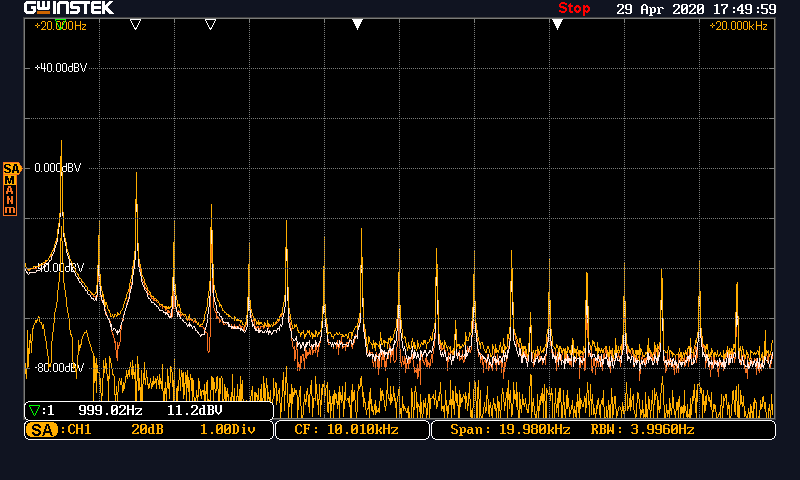The width and height of the screenshot is (800, 480).
Task: Select the green marker at the fundamental peak
Action: click(62, 25)
